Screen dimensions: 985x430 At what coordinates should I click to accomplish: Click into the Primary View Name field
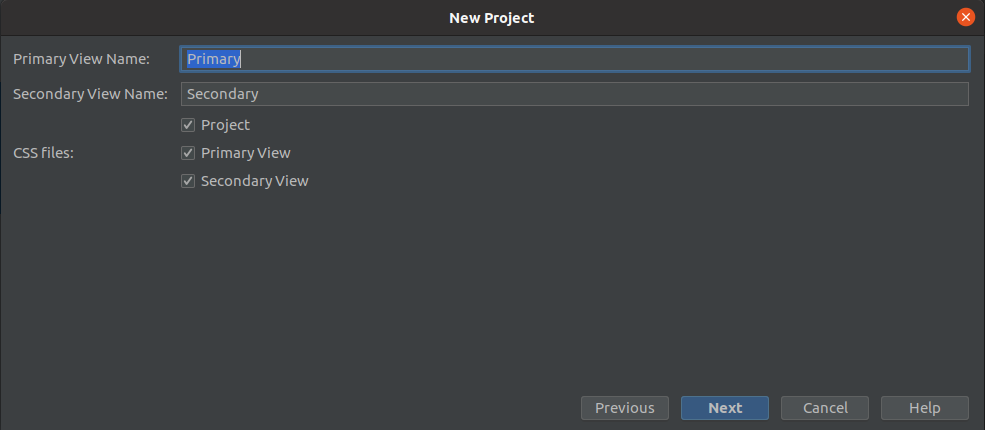575,59
